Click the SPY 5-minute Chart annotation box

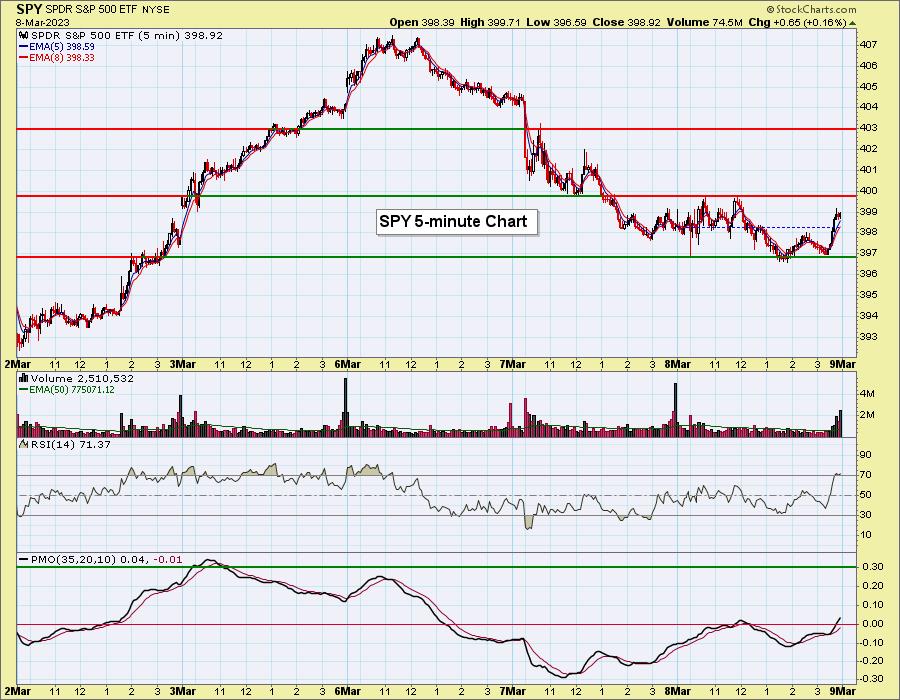pyautogui.click(x=457, y=221)
